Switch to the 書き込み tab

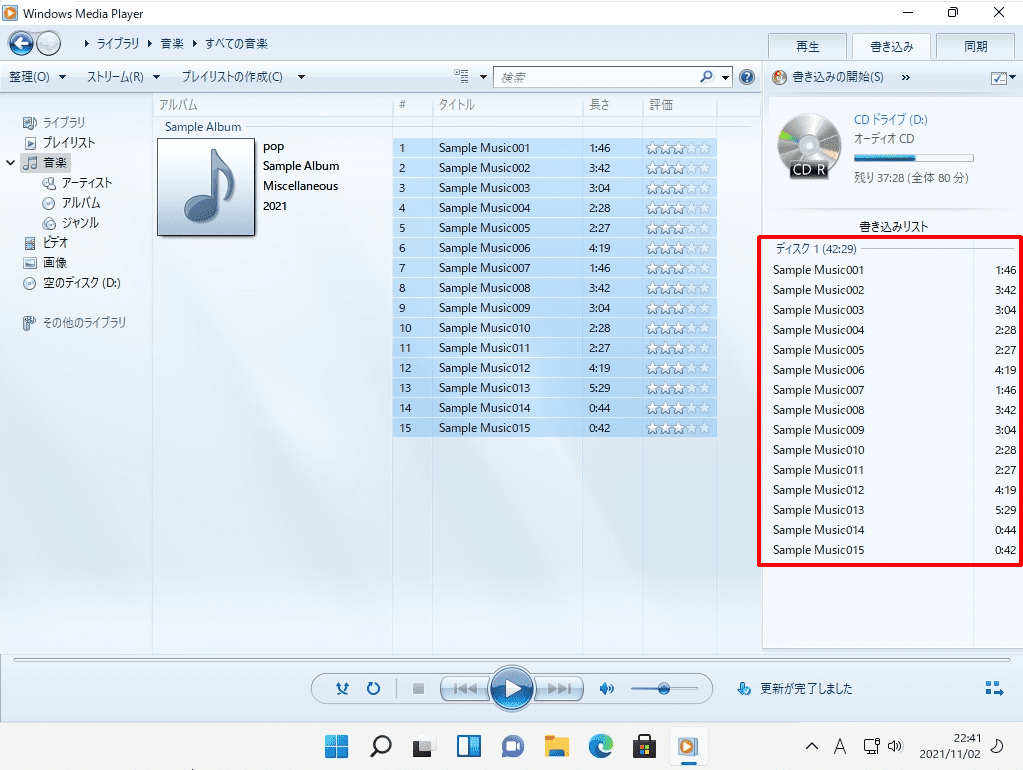(x=891, y=46)
